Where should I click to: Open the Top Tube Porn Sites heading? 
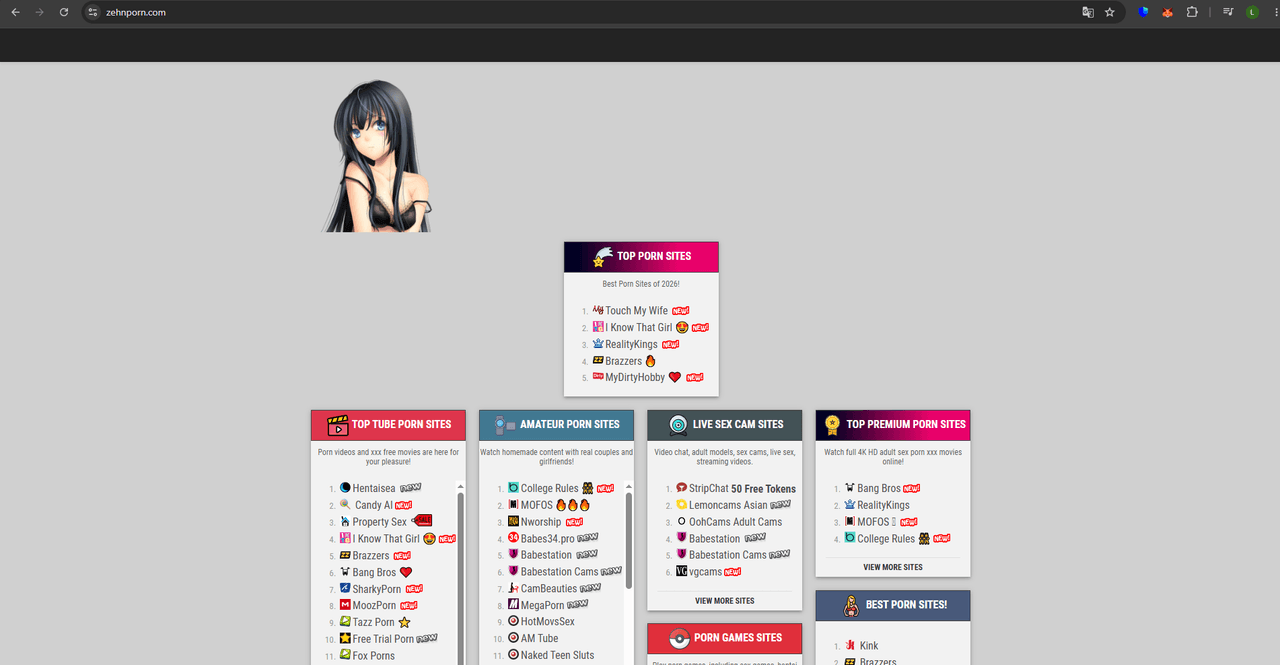pos(401,424)
